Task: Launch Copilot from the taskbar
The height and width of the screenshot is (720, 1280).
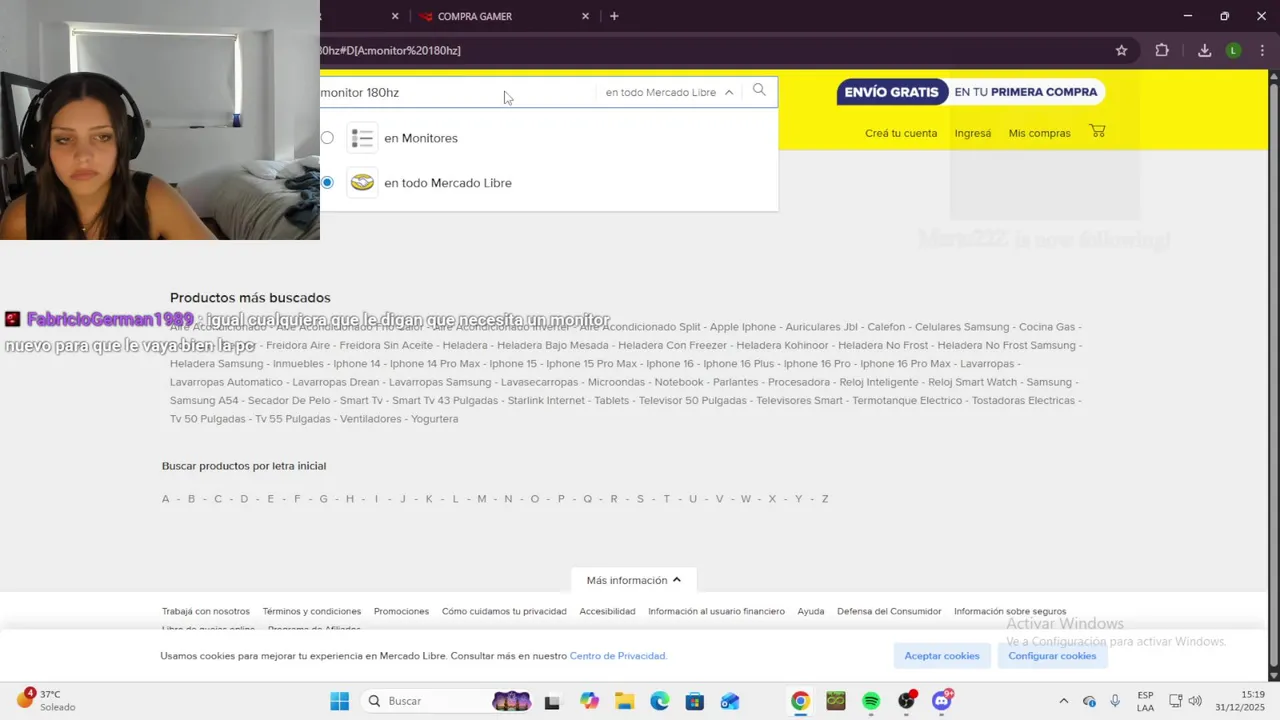Action: (x=590, y=701)
